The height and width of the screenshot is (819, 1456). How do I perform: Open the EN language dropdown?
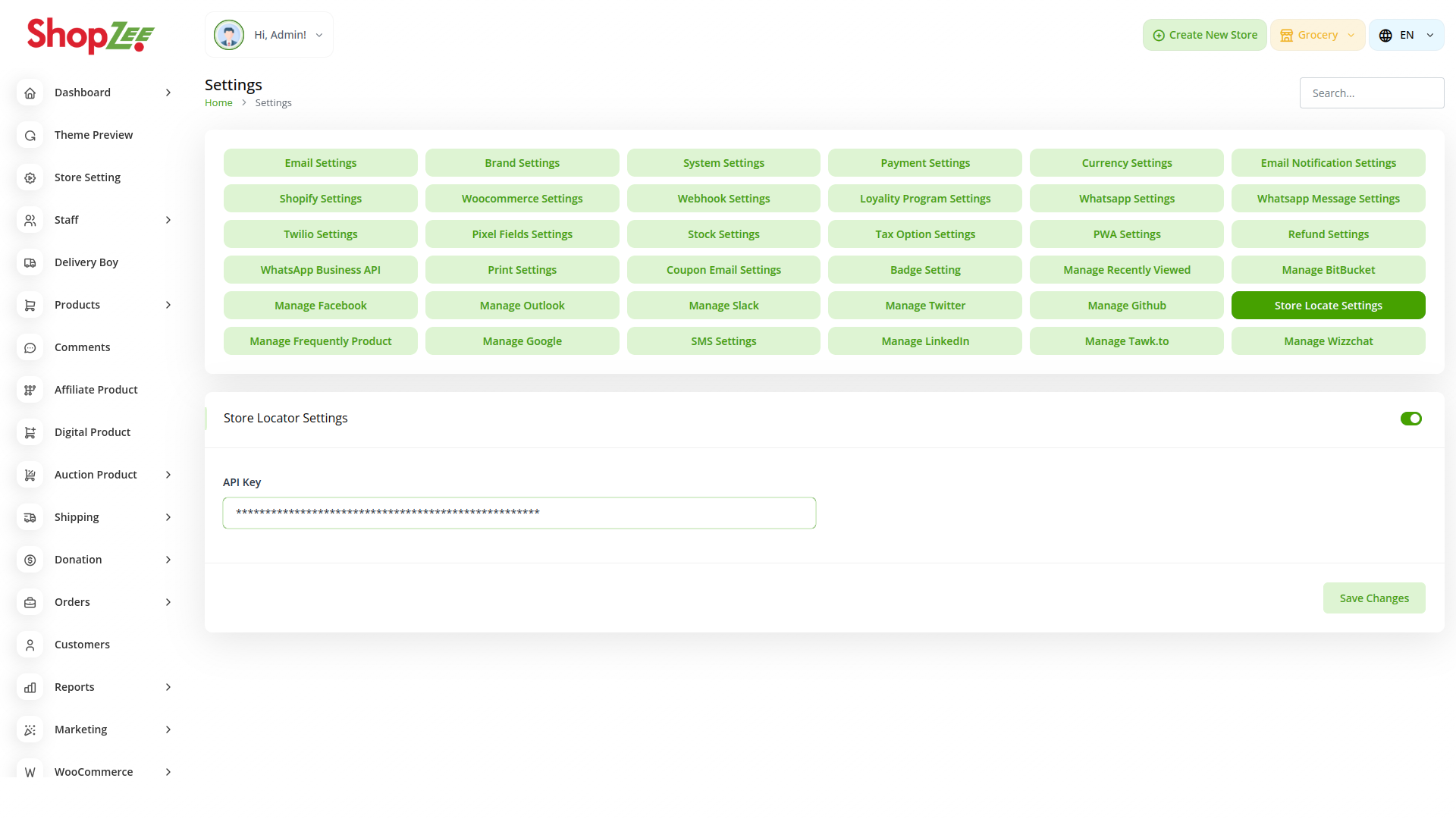click(x=1406, y=35)
